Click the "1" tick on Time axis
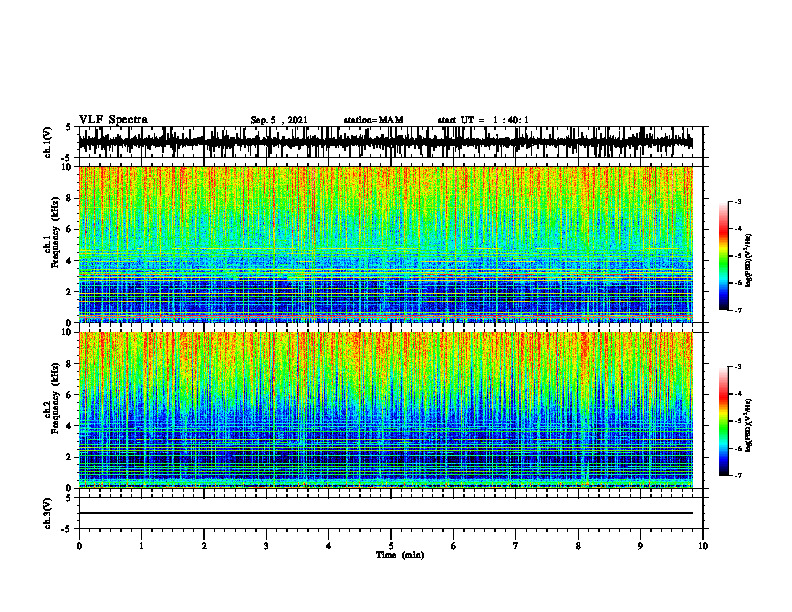The image size is (792, 612). 141,546
